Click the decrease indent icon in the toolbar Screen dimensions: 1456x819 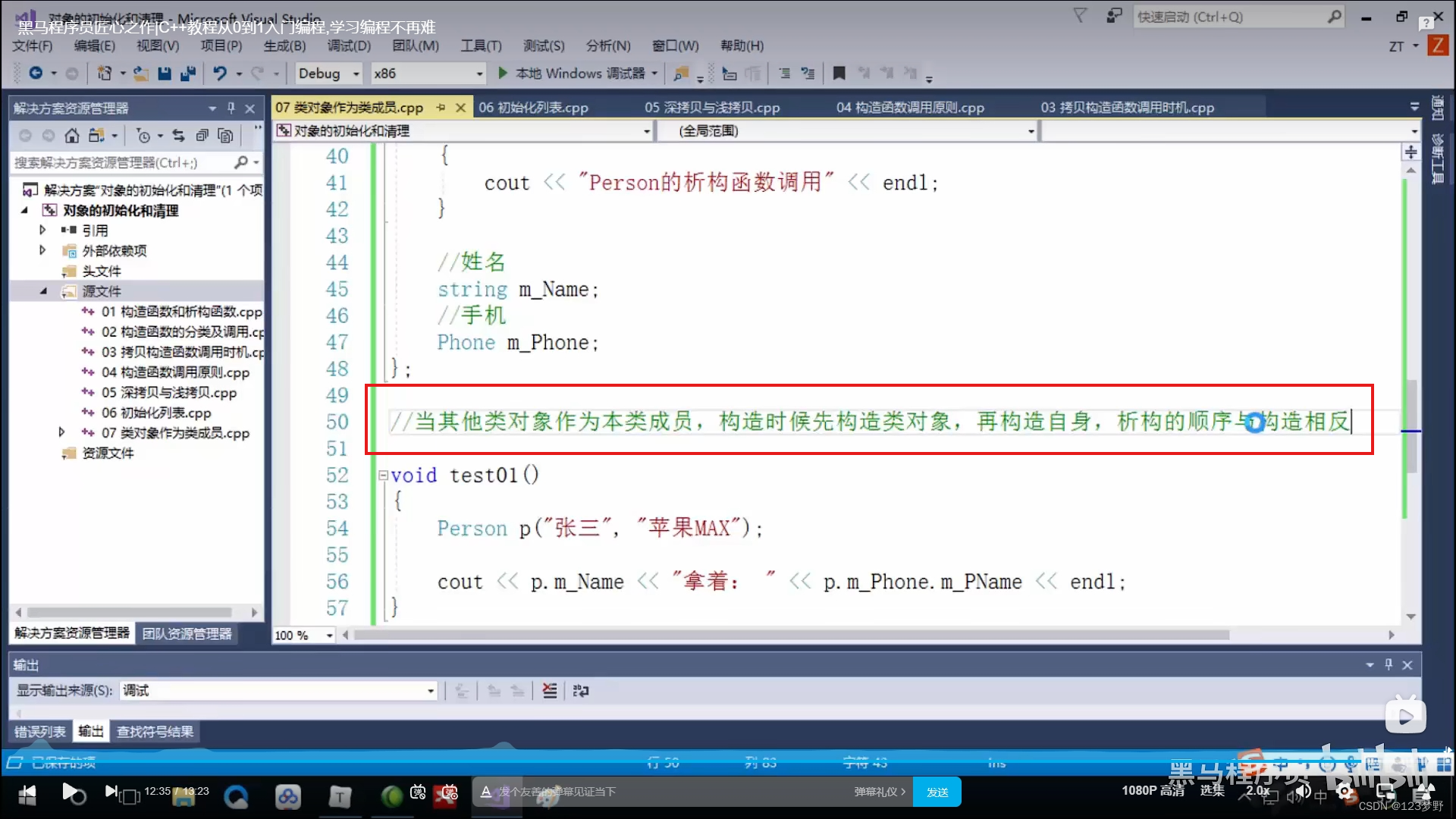785,73
